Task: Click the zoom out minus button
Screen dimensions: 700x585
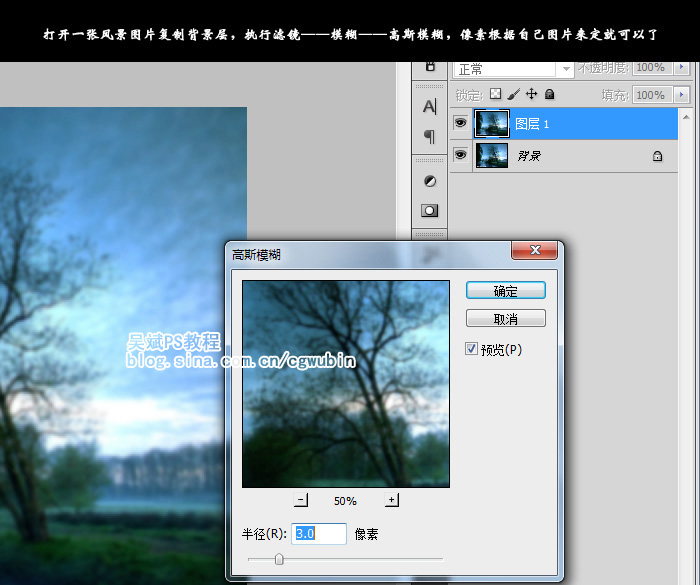Action: 301,500
